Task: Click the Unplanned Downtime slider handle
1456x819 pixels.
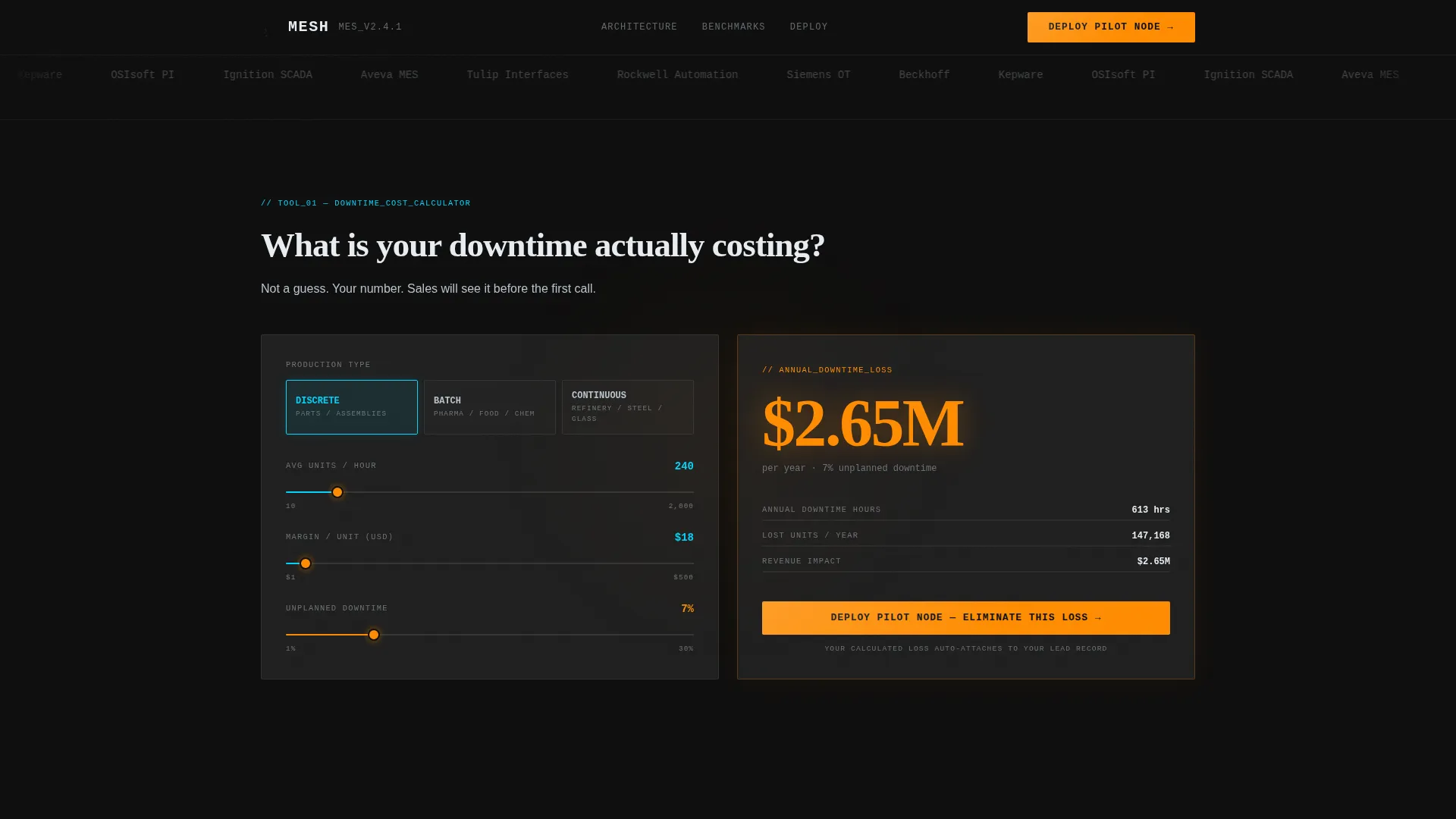Action: click(x=374, y=635)
